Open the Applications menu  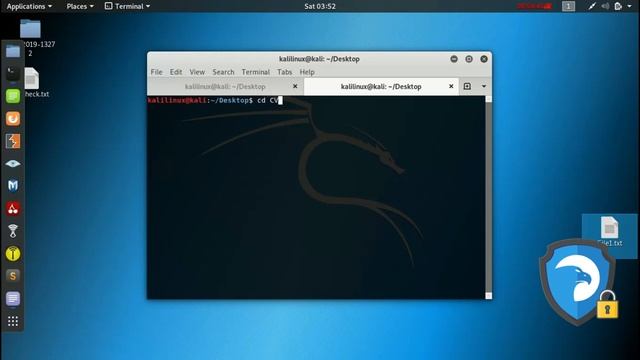click(29, 6)
